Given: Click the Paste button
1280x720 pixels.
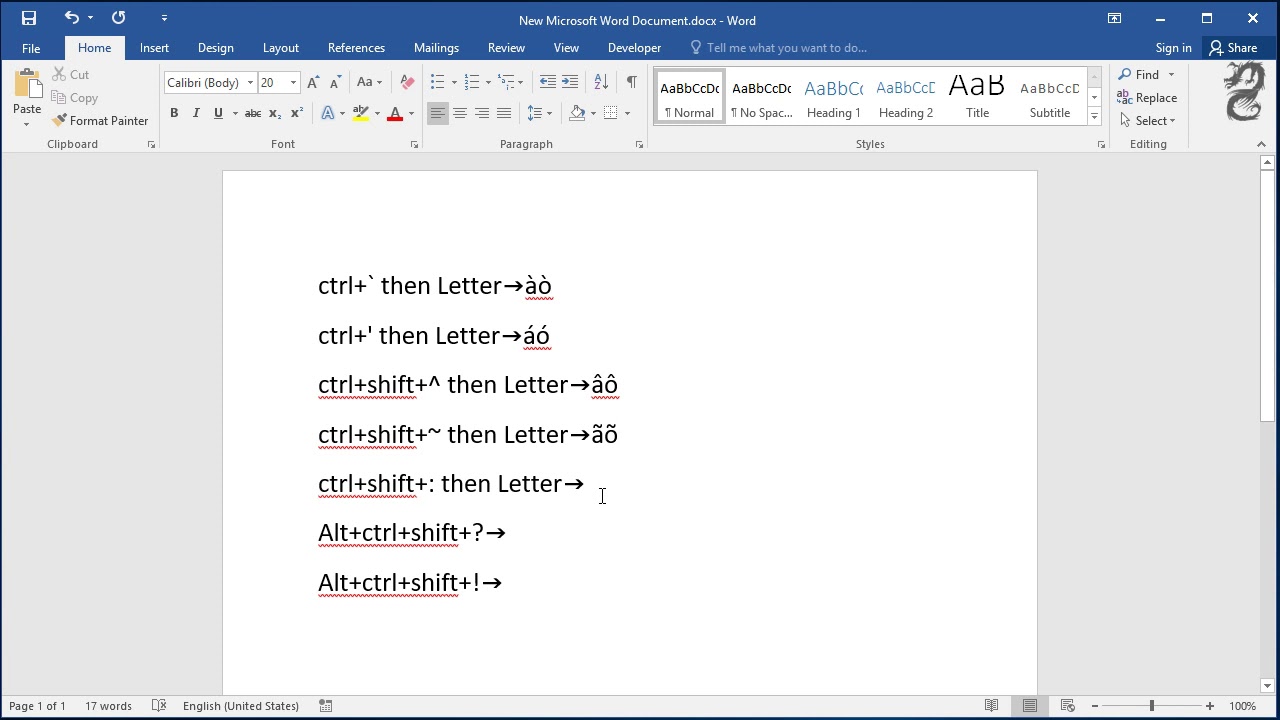Looking at the screenshot, I should pyautogui.click(x=27, y=97).
